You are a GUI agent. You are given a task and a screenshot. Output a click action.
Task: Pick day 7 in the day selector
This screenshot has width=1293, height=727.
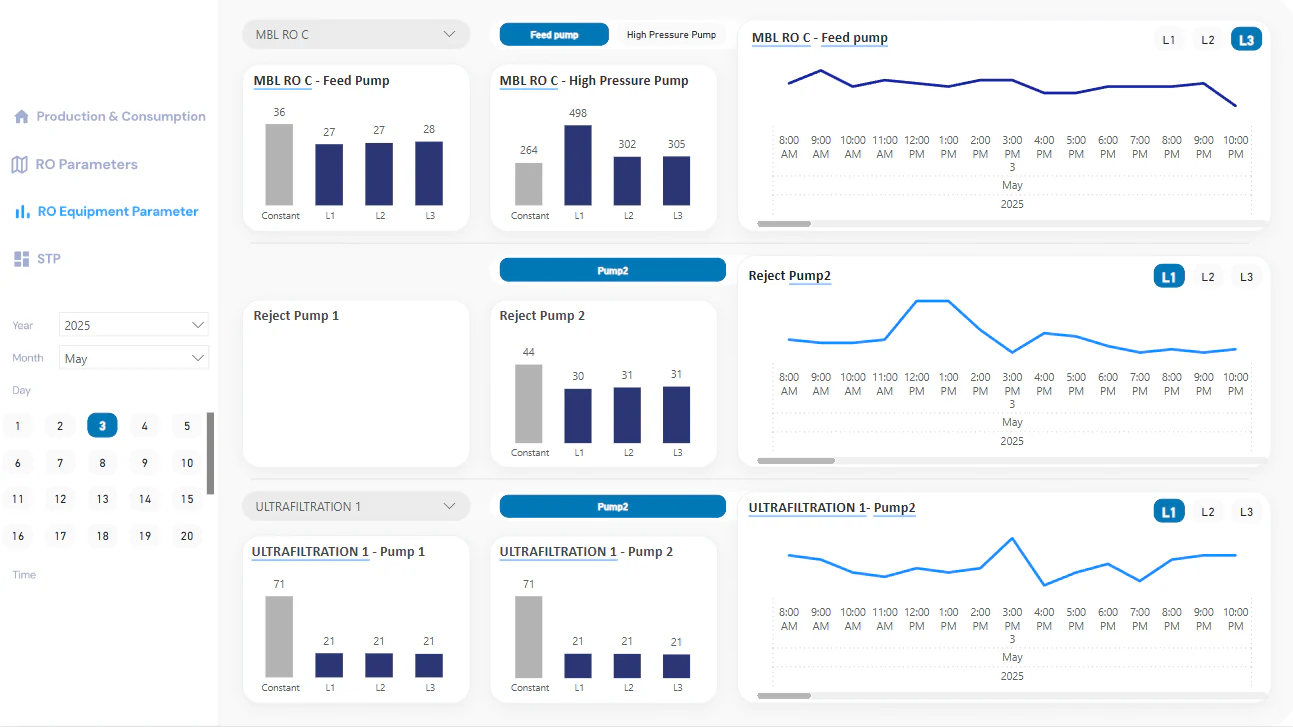pyautogui.click(x=60, y=463)
